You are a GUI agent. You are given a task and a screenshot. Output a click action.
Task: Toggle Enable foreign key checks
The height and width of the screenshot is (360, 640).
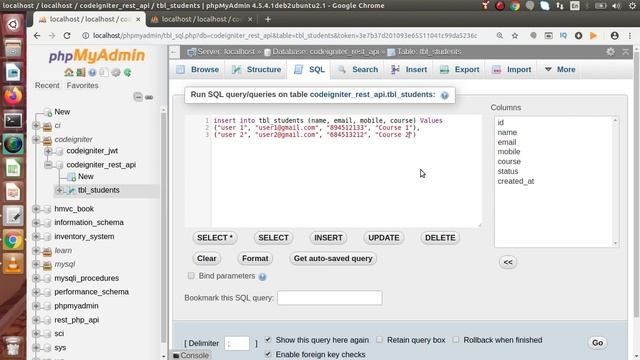[x=268, y=354]
